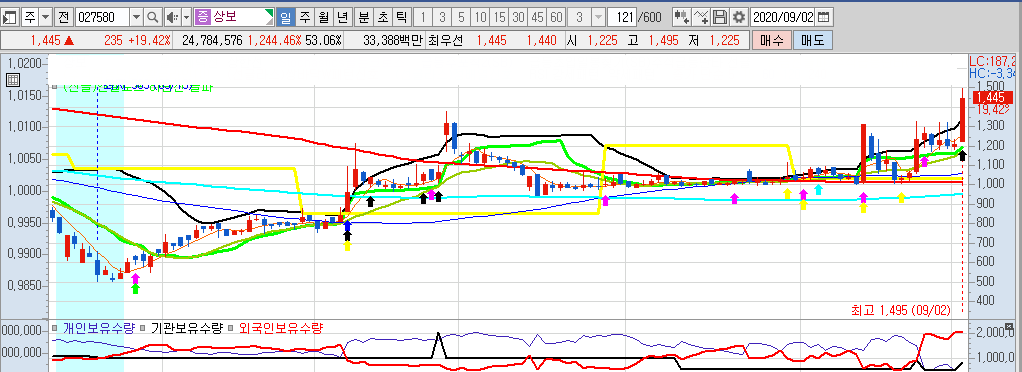The image size is (1022, 372).
Task: Click the purple 증 badge icon
Action: point(203,16)
